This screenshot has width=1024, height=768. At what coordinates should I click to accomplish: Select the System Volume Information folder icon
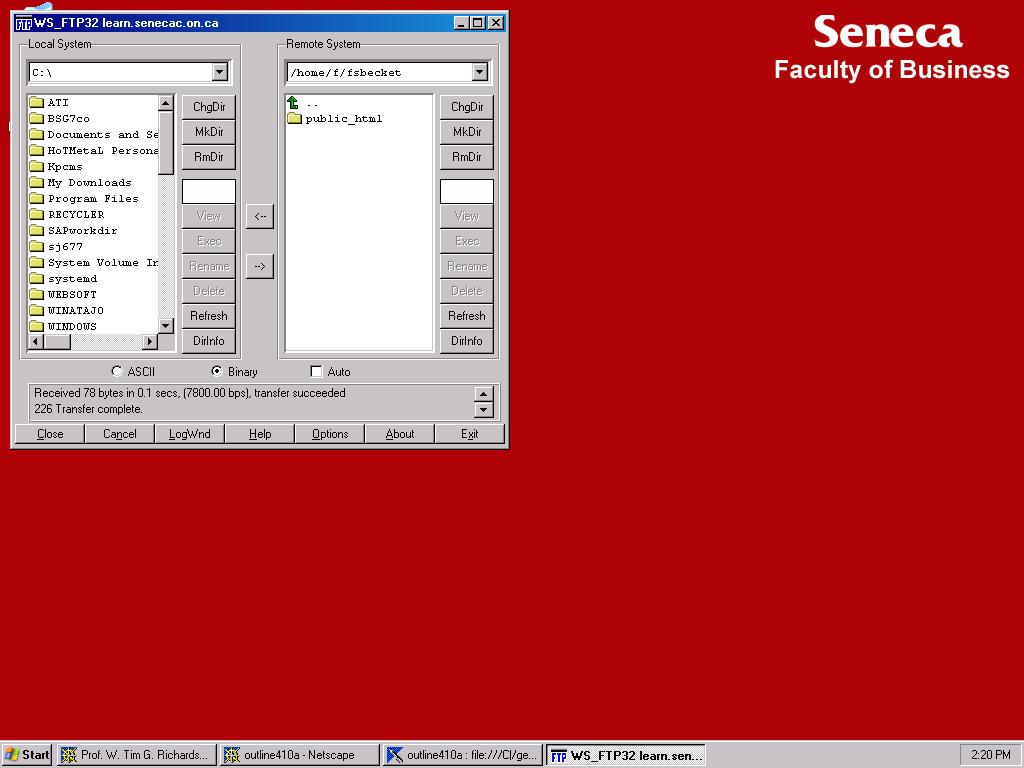[x=37, y=263]
